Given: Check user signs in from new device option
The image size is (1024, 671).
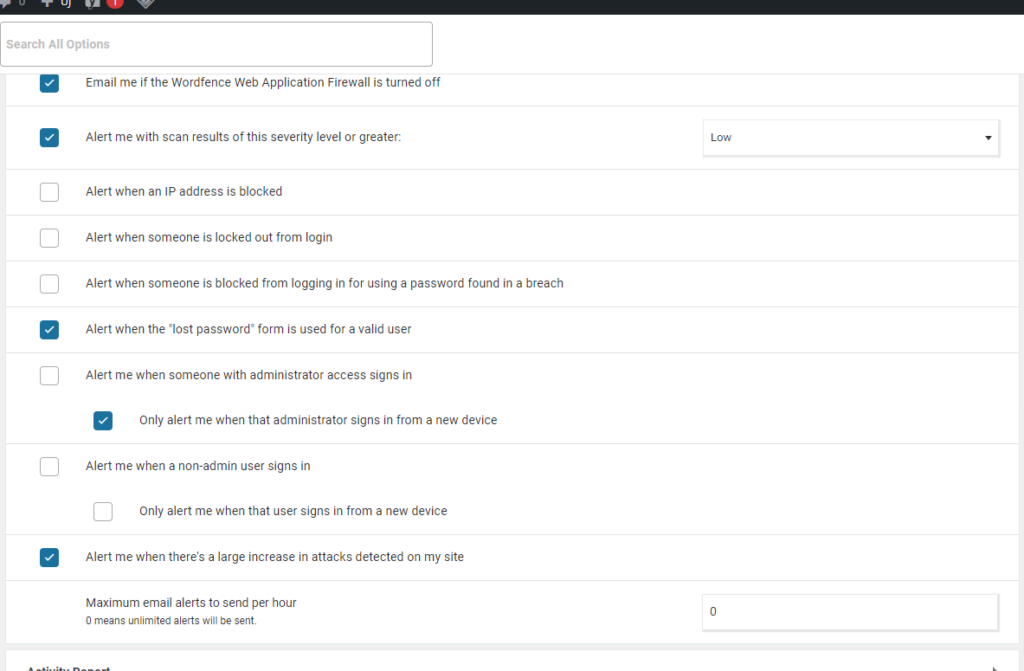Looking at the screenshot, I should (x=103, y=512).
